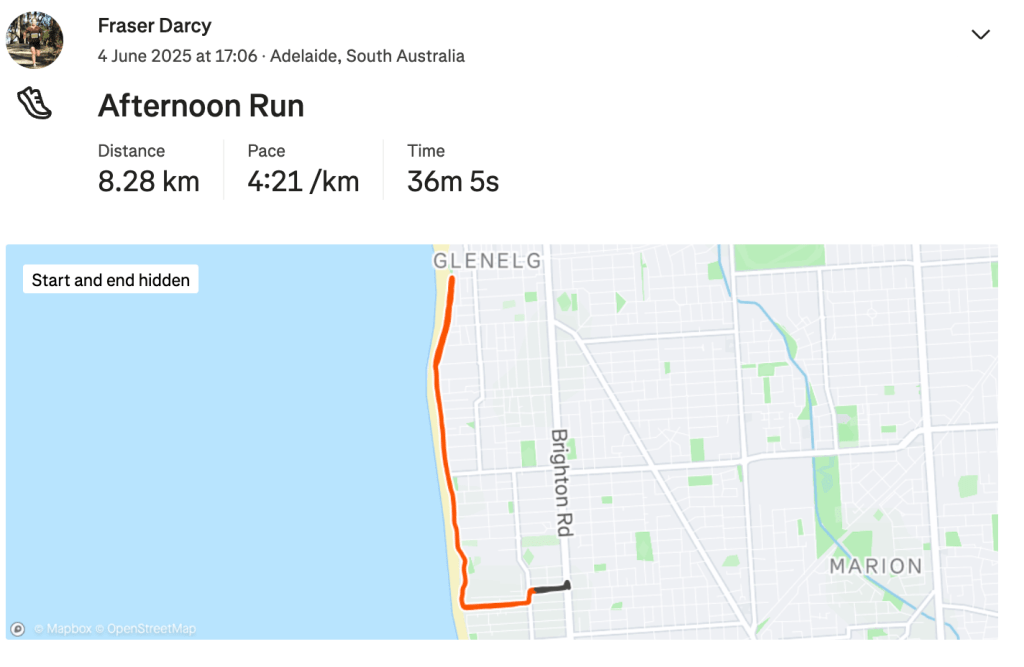
Task: Open the Afternoon Run activity title
Action: (200, 106)
